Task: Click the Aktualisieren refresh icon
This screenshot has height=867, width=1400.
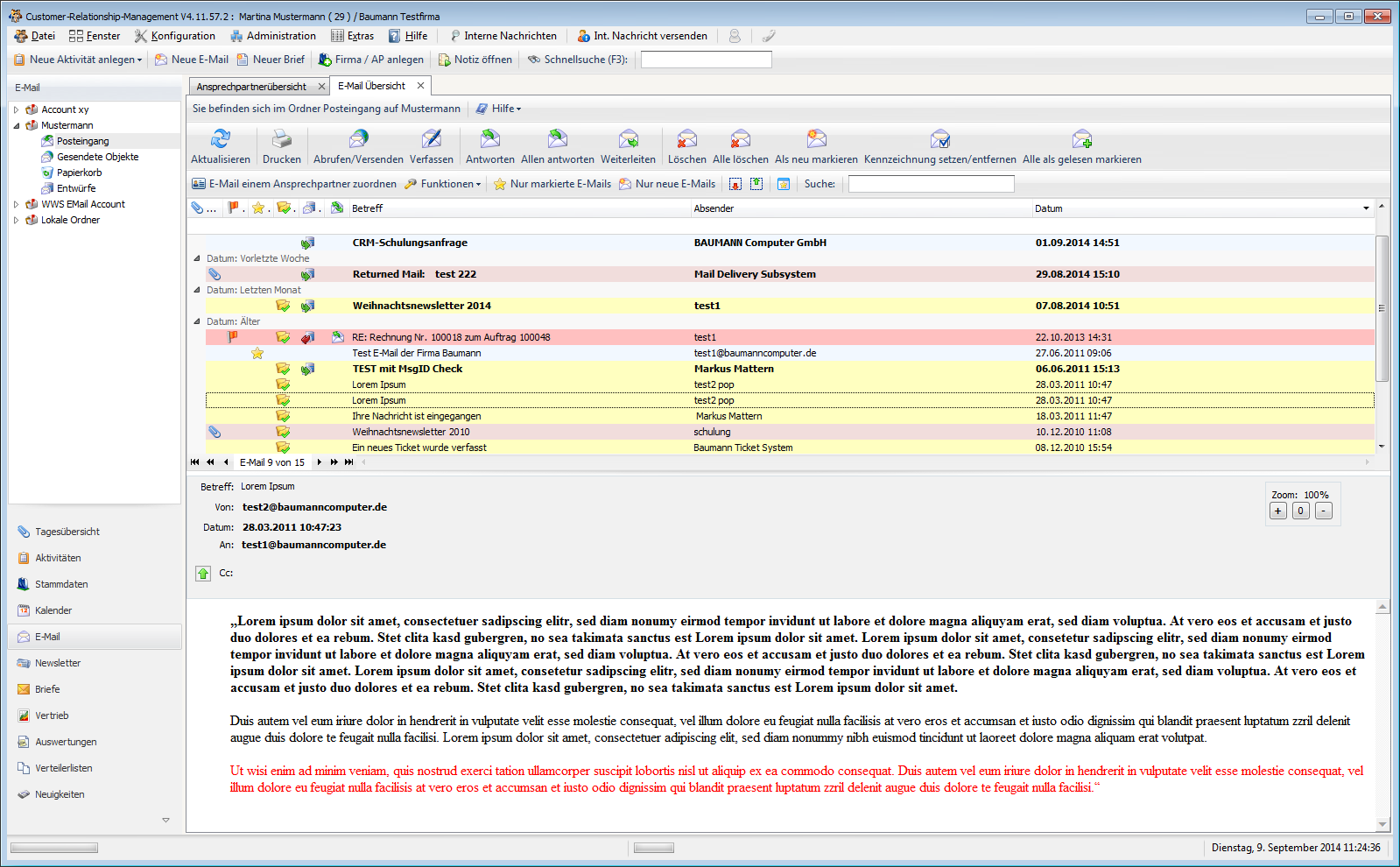Action: pos(221,139)
